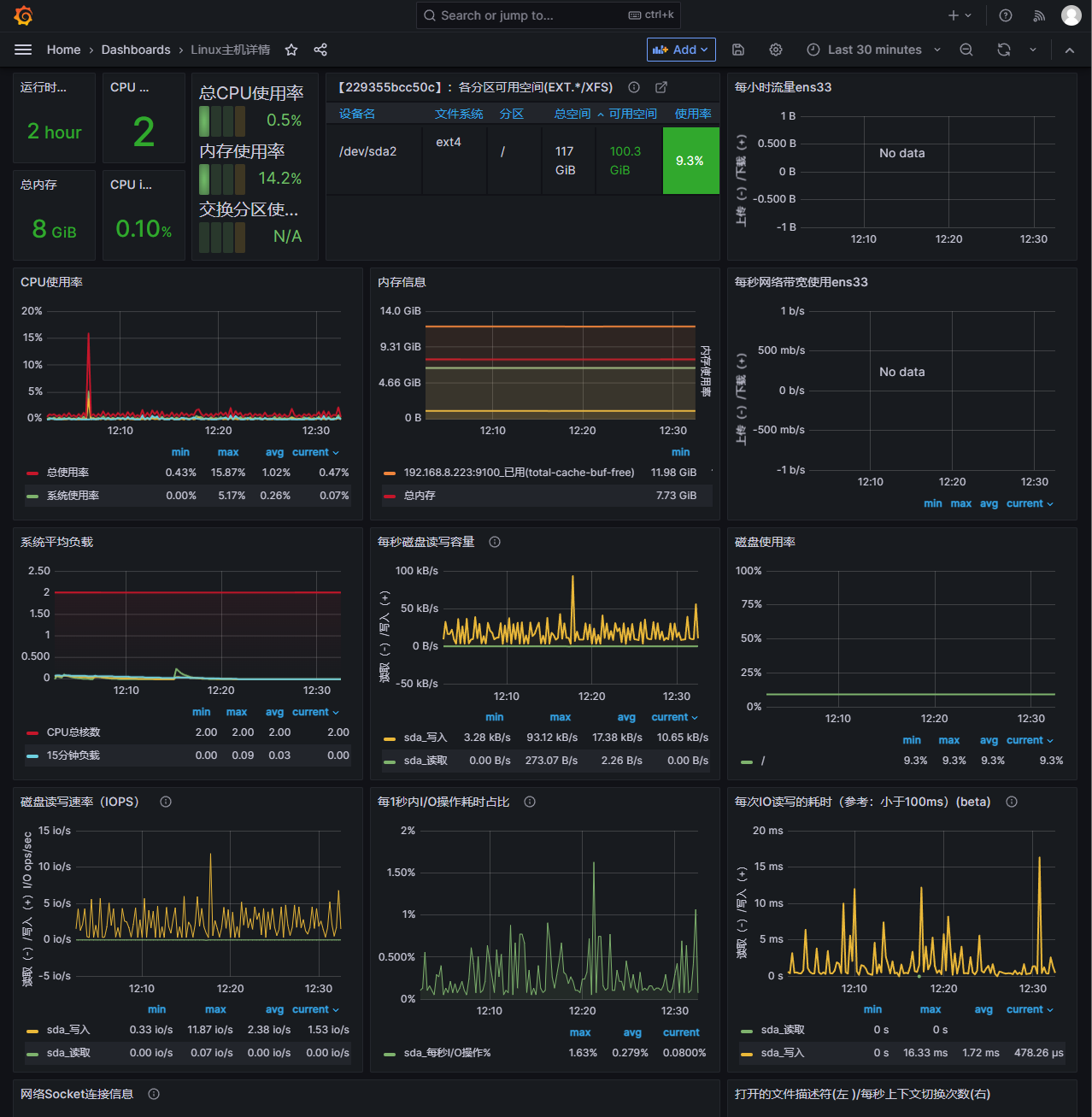The width and height of the screenshot is (1092, 1117).
Task: Toggle the hamburger navigation menu
Action: coord(23,50)
